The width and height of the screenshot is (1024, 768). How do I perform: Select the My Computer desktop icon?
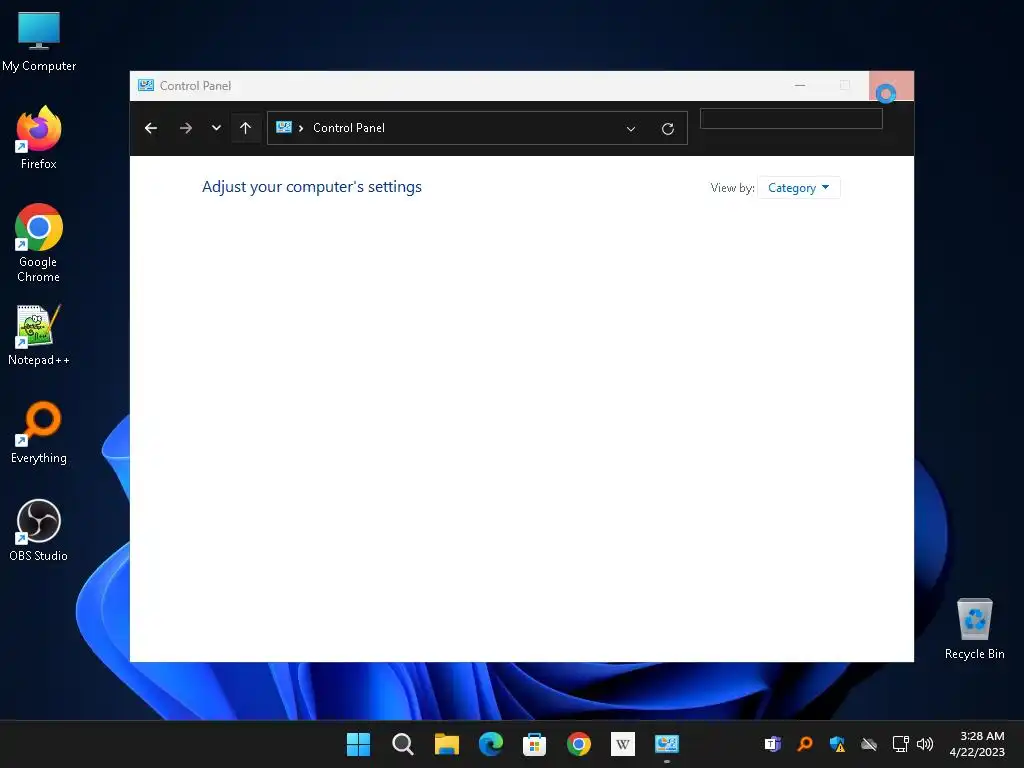point(39,41)
